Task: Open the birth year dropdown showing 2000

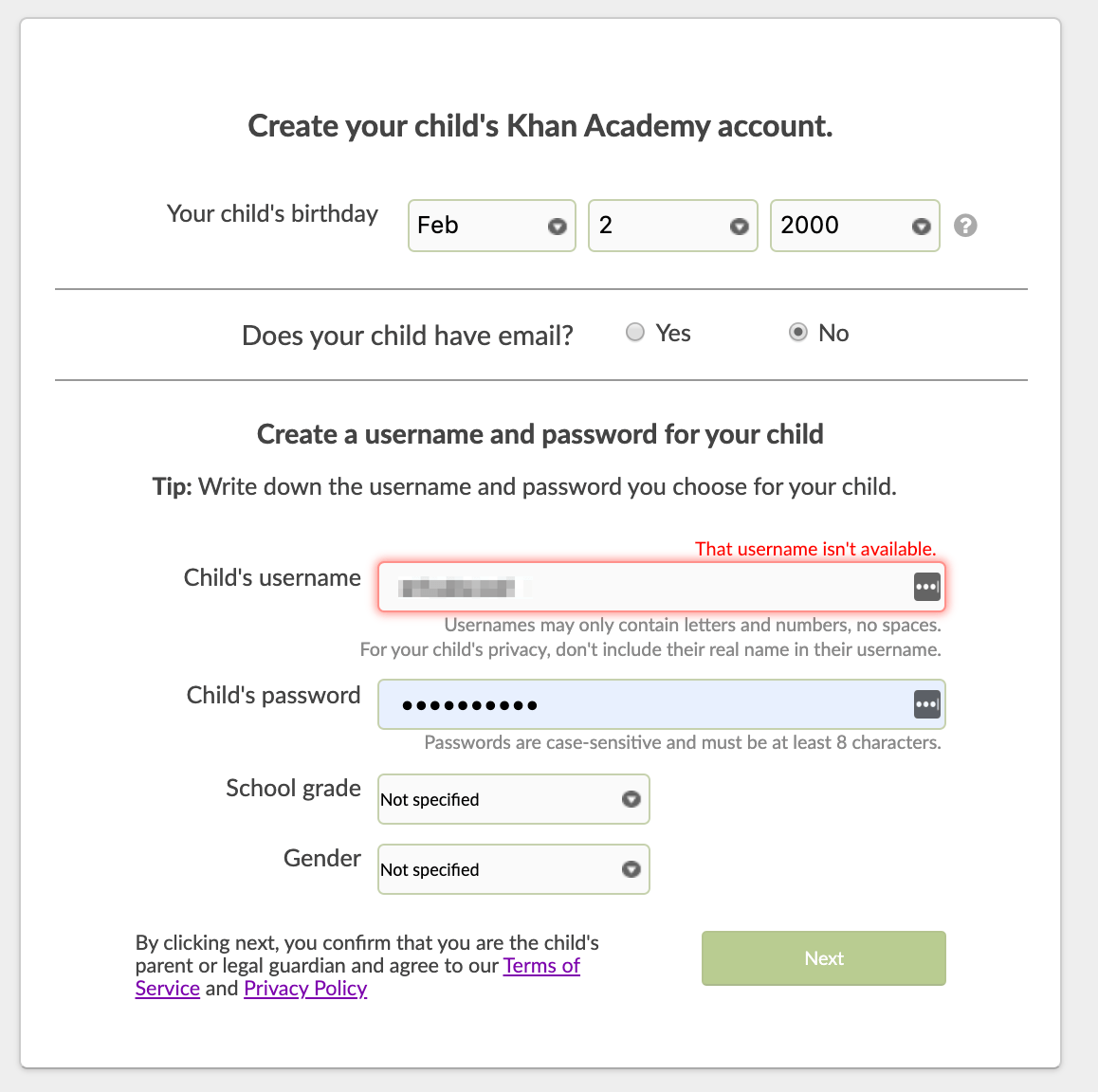Action: tap(854, 226)
